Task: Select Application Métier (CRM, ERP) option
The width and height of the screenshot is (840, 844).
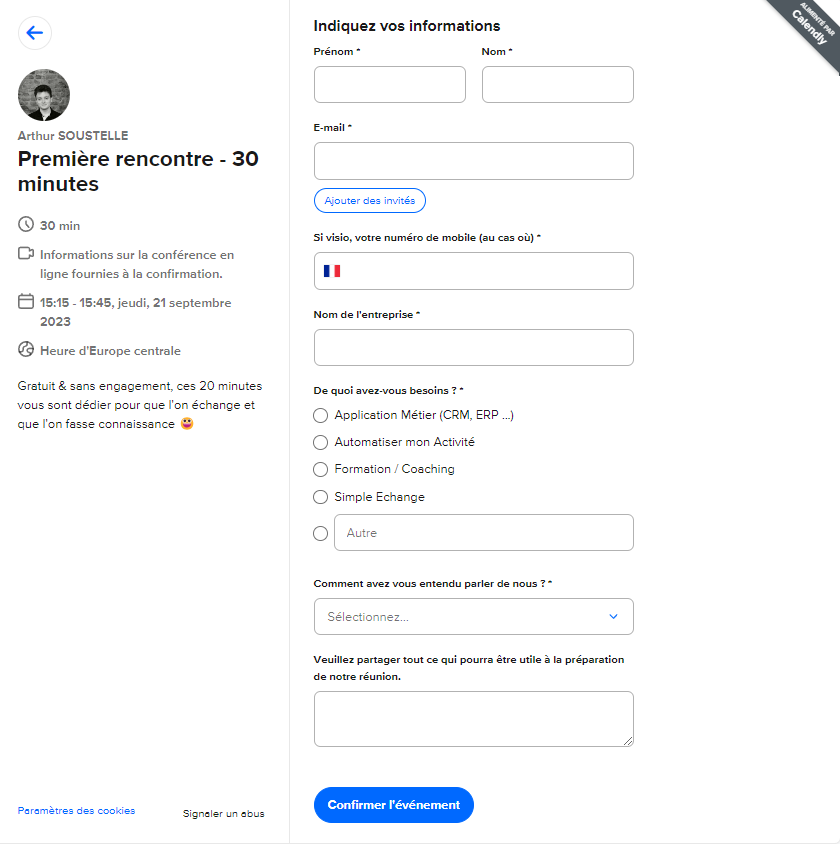Action: [x=321, y=415]
